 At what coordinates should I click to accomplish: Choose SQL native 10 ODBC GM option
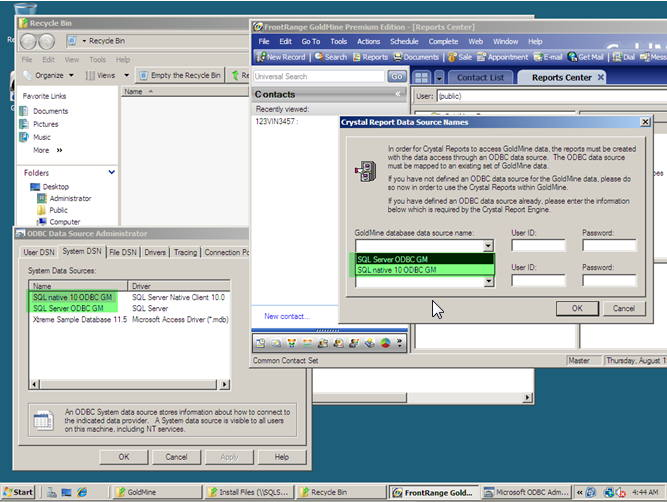tap(400, 270)
